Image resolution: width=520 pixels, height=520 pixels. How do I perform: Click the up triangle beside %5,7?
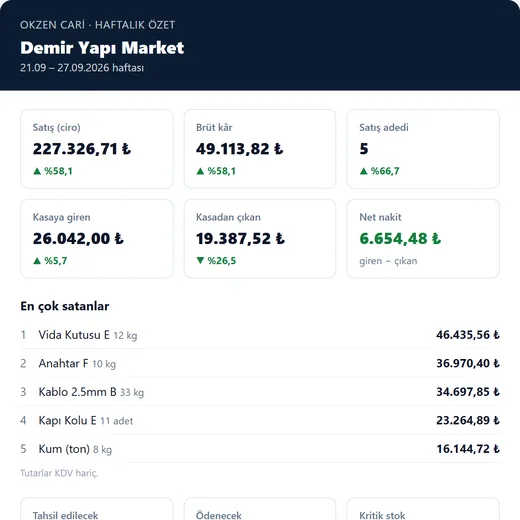click(x=37, y=261)
